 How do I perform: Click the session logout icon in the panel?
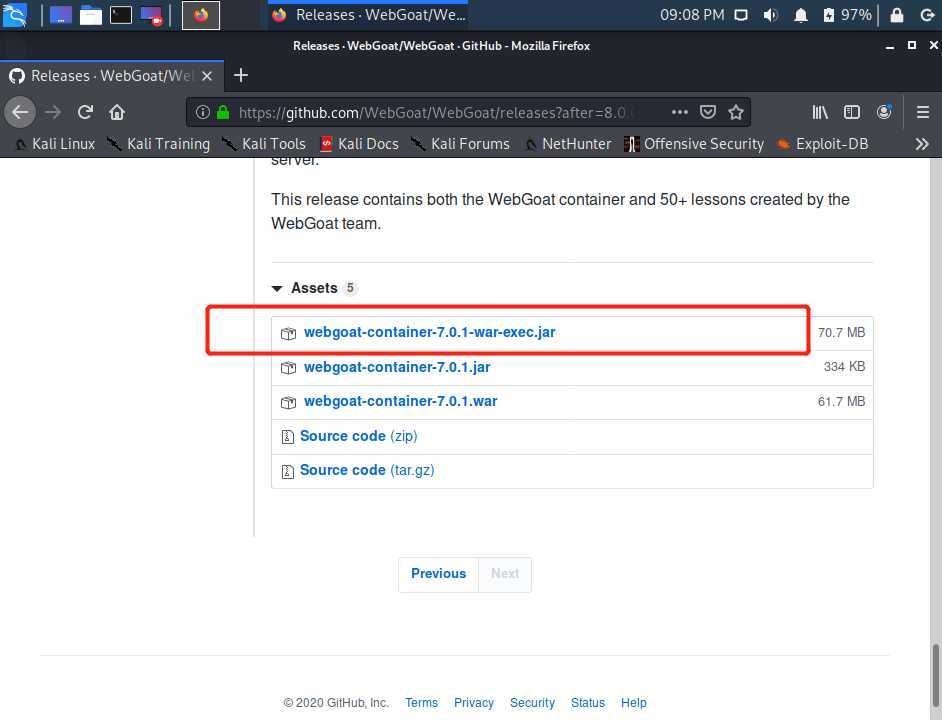(x=927, y=15)
